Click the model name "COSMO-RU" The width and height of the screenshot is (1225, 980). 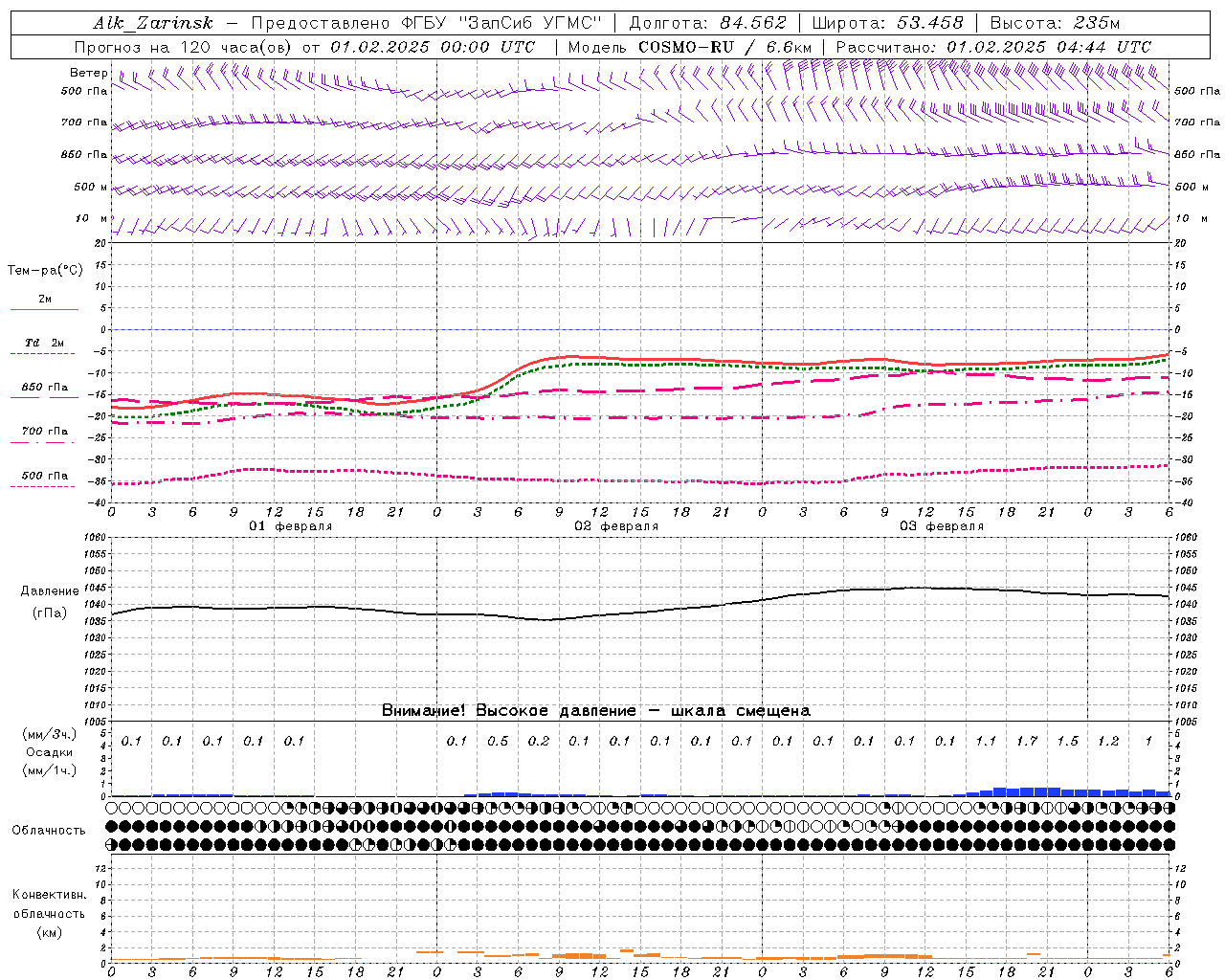[x=686, y=47]
